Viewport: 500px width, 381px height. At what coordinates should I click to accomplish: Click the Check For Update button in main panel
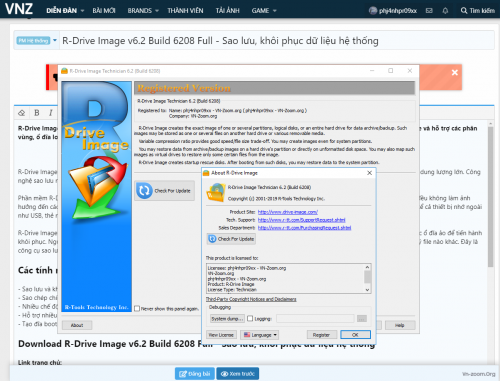click(165, 191)
